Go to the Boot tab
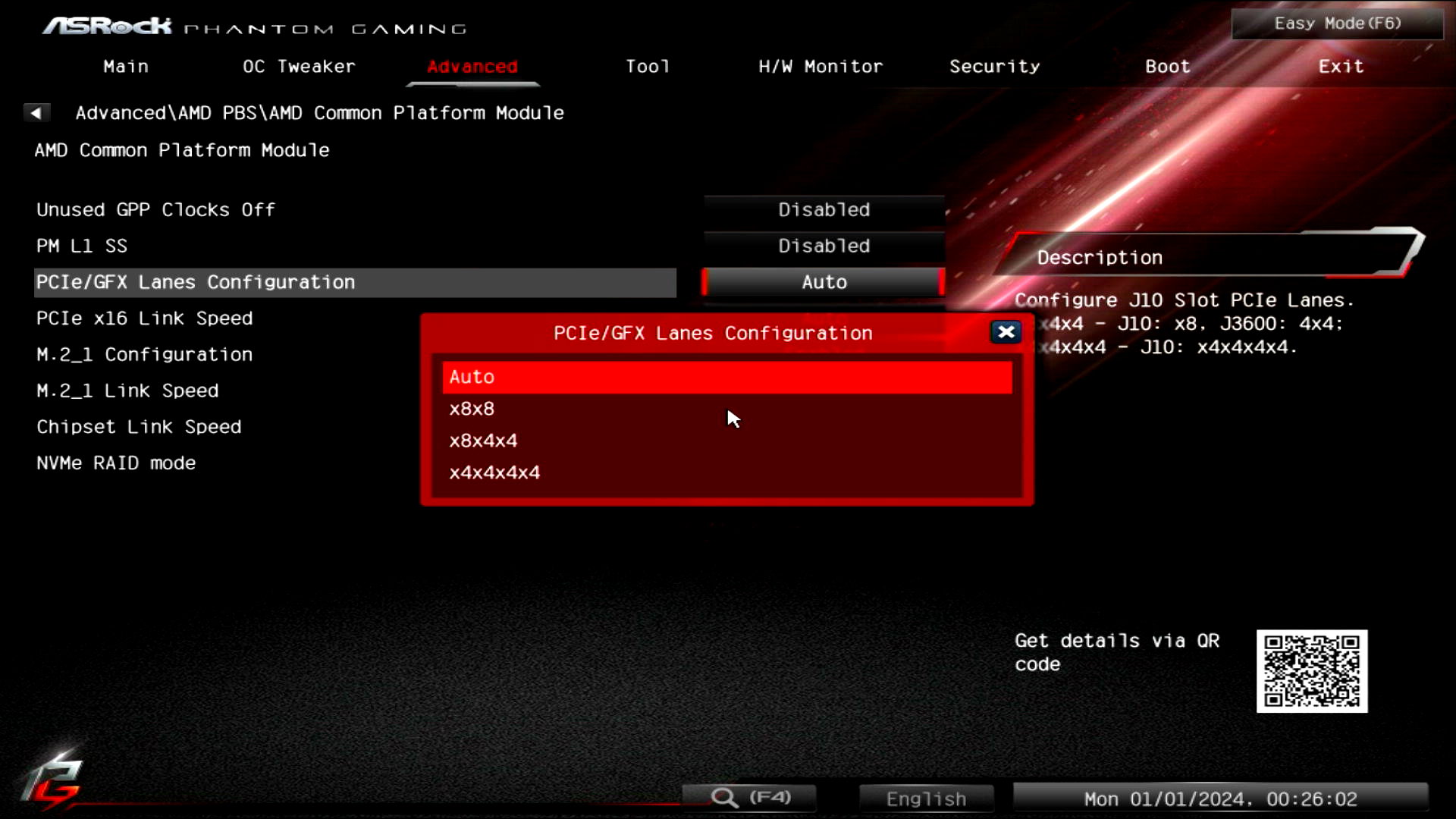 [1167, 67]
